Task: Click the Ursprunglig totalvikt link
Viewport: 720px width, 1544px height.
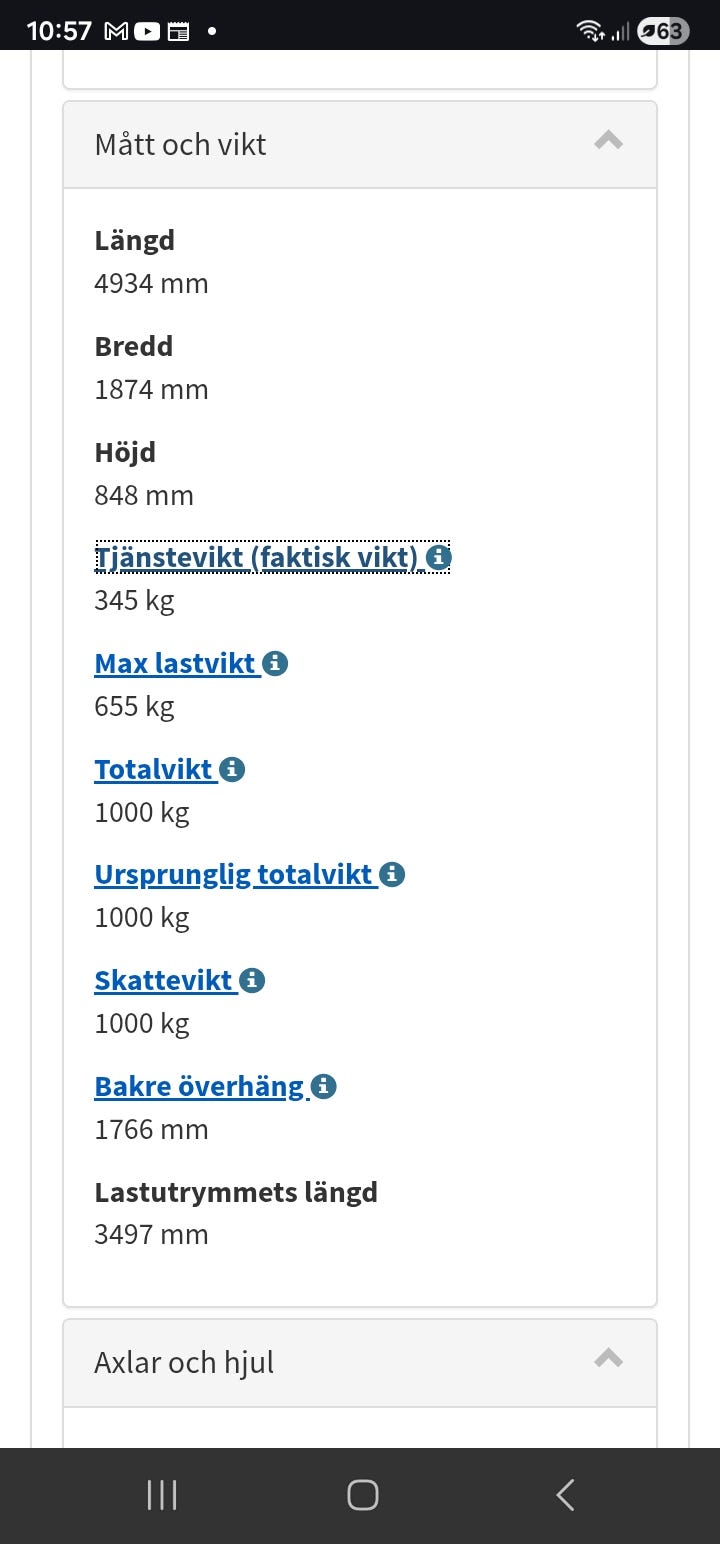Action: point(233,875)
